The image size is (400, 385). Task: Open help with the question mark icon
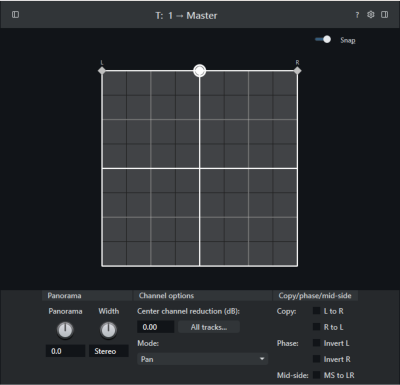pyautogui.click(x=357, y=15)
